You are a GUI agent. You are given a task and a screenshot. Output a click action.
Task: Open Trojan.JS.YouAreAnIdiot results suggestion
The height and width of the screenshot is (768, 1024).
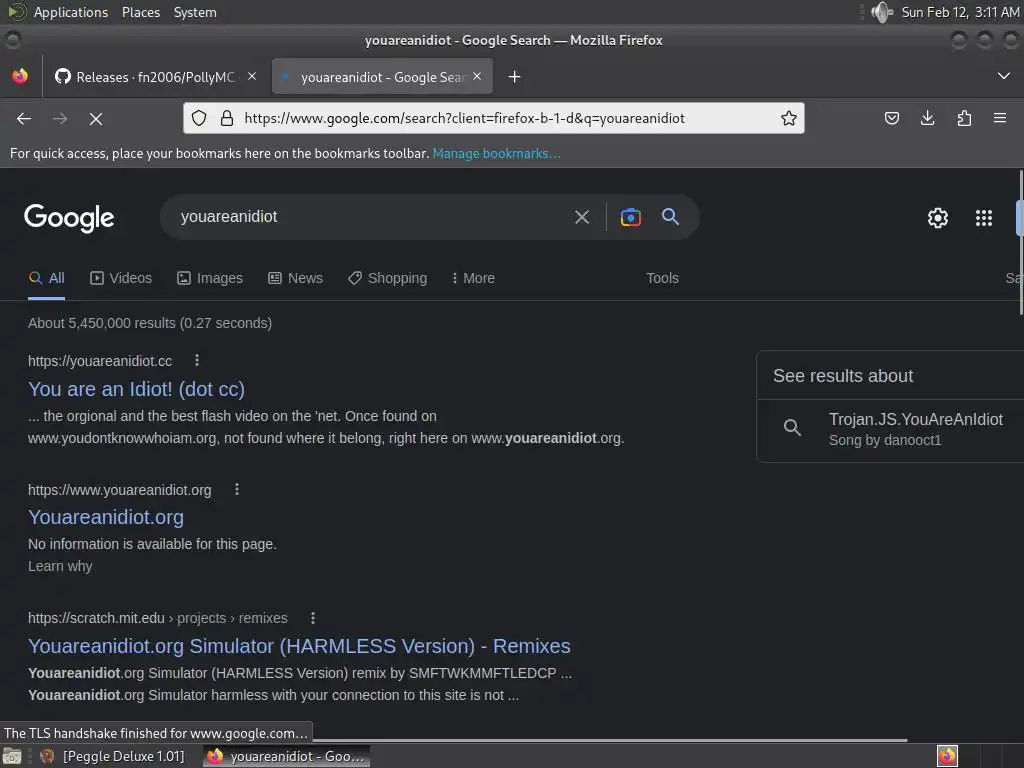893,429
